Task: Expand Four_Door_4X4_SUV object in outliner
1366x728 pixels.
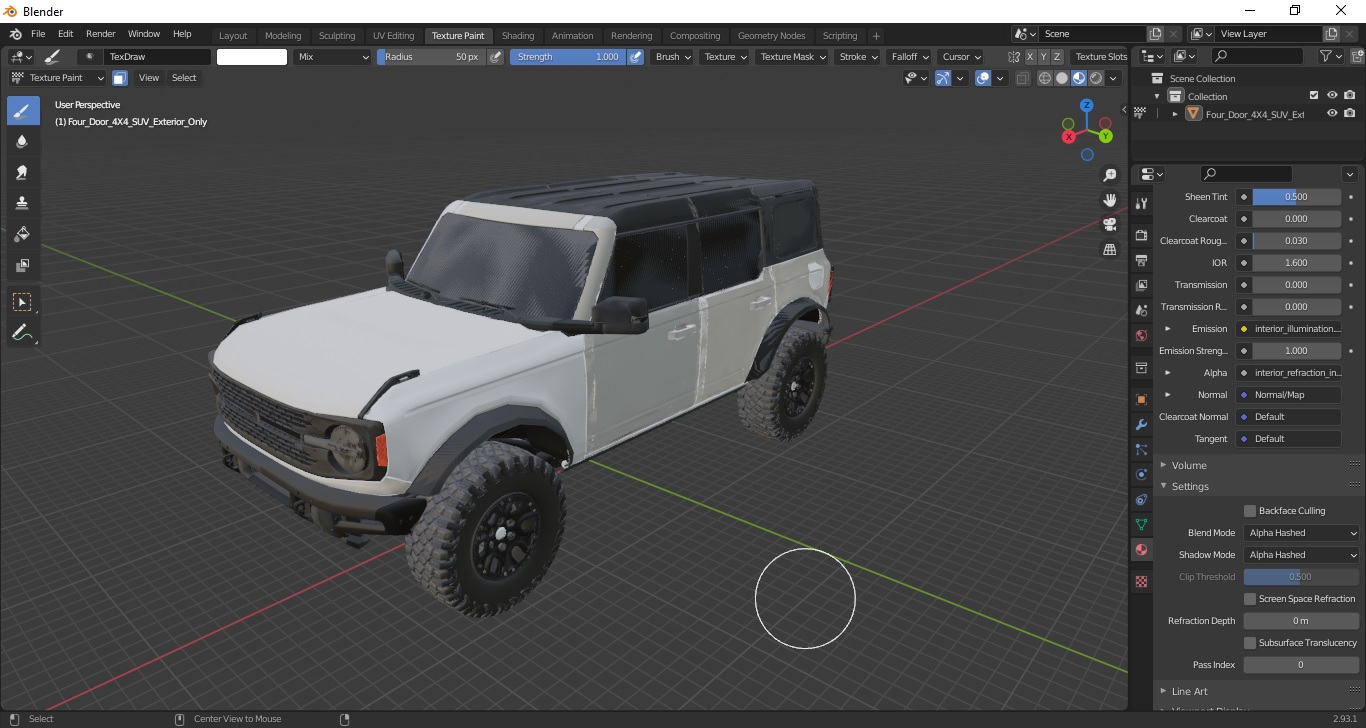Action: (x=1175, y=114)
